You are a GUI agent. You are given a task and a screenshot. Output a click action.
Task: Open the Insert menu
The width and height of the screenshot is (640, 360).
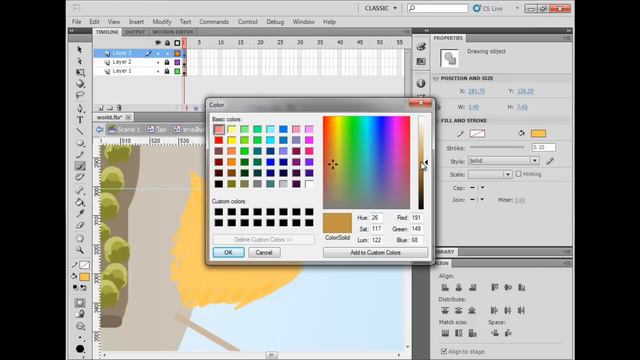click(136, 22)
